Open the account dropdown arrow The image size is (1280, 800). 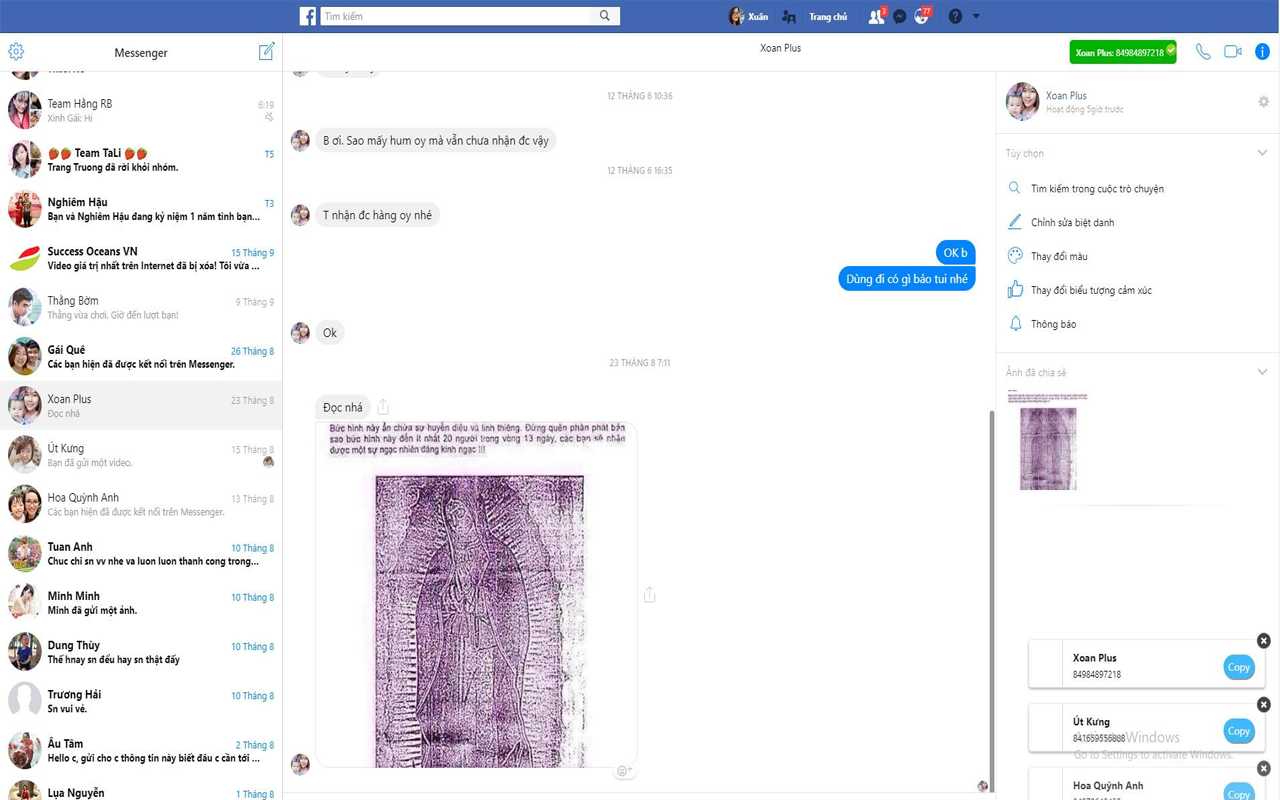click(x=975, y=16)
